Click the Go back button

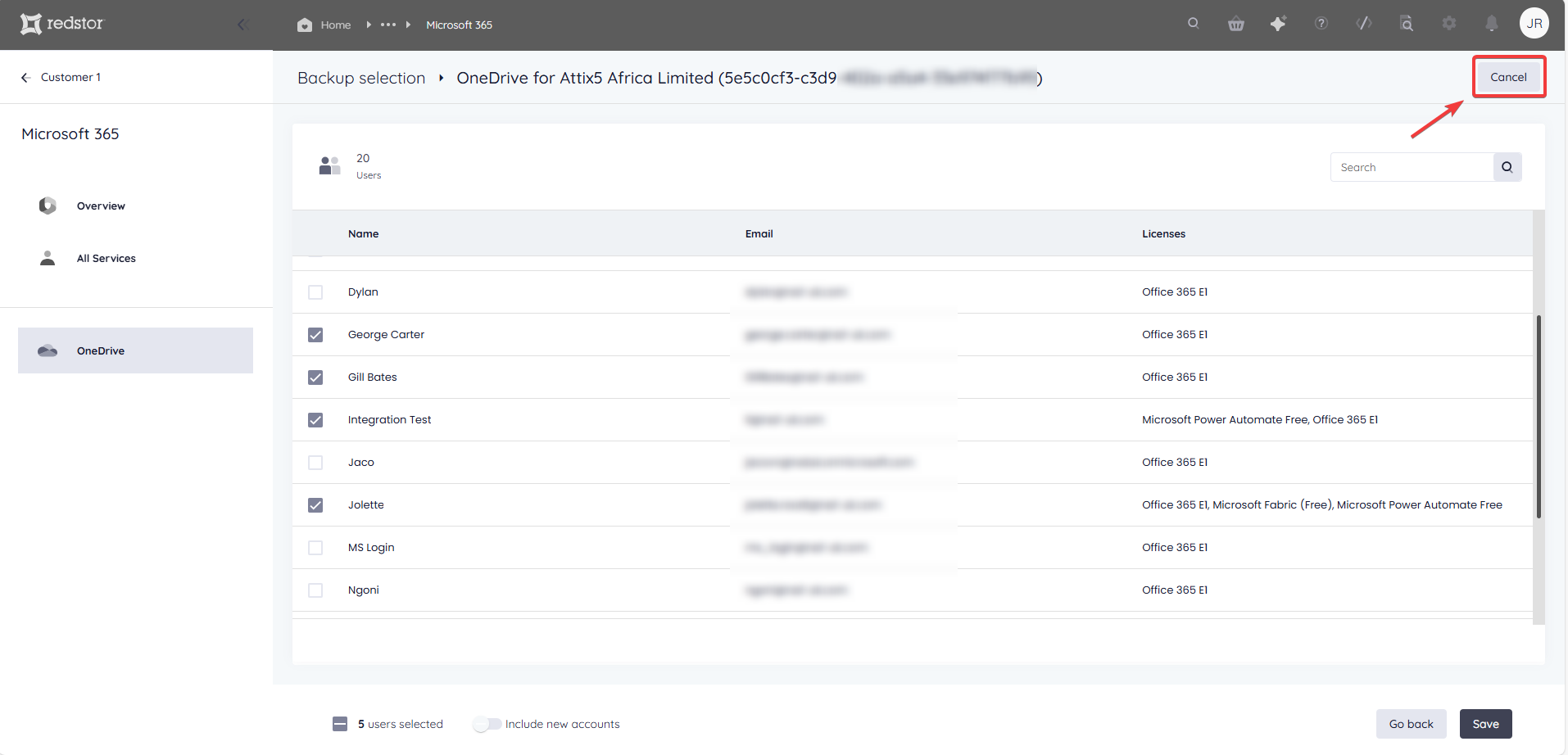1411,724
